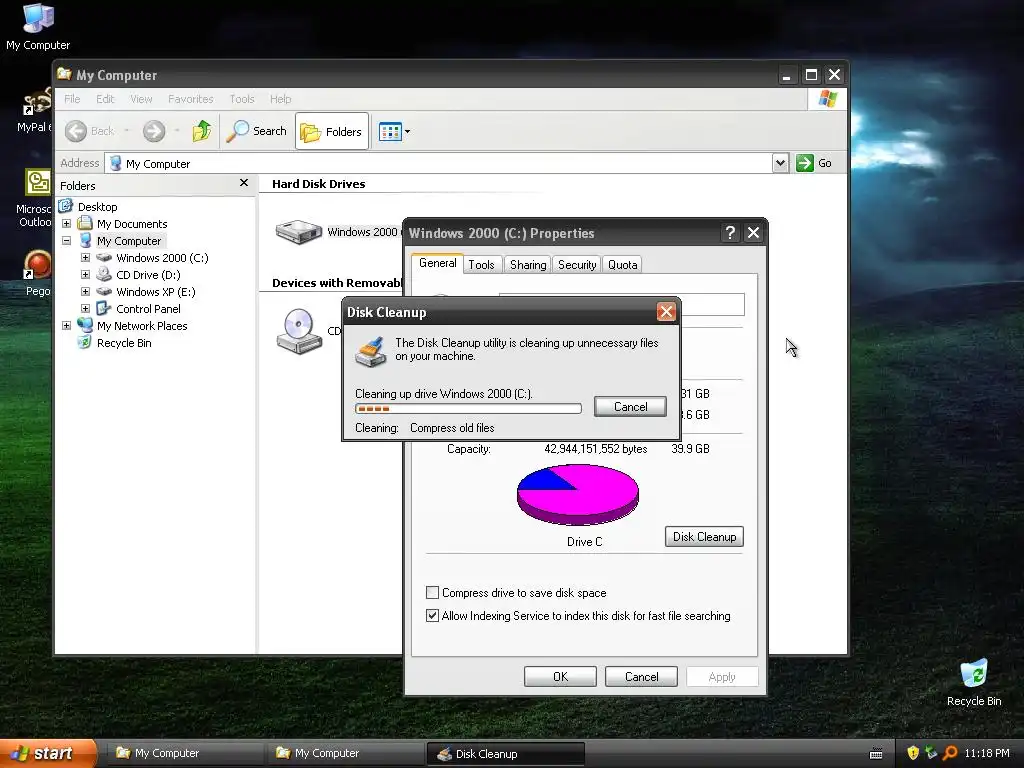
Task: Open the Tools menu in Explorer
Action: (x=242, y=99)
